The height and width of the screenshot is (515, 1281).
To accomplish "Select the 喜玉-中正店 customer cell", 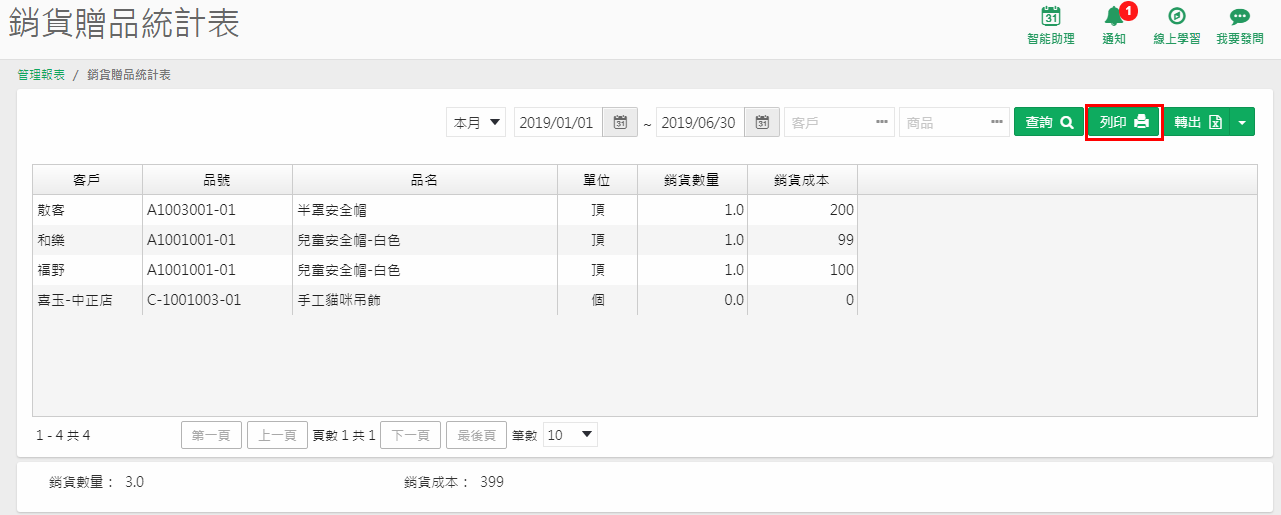I will click(87, 300).
